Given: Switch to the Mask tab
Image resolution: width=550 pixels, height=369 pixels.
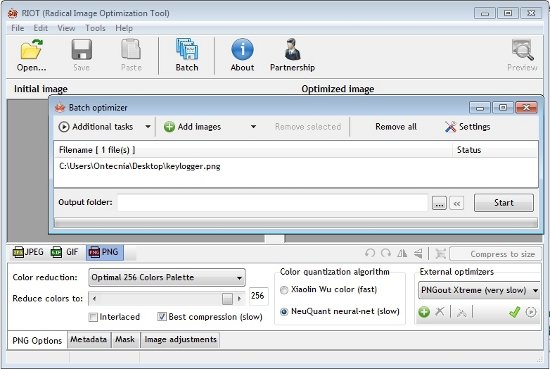Looking at the screenshot, I should pos(125,340).
